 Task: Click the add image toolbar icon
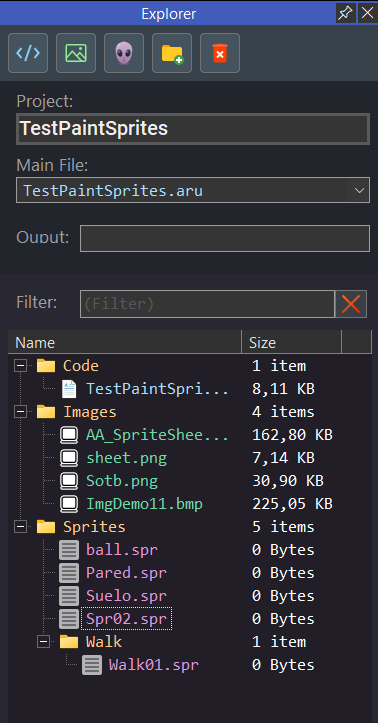76,53
